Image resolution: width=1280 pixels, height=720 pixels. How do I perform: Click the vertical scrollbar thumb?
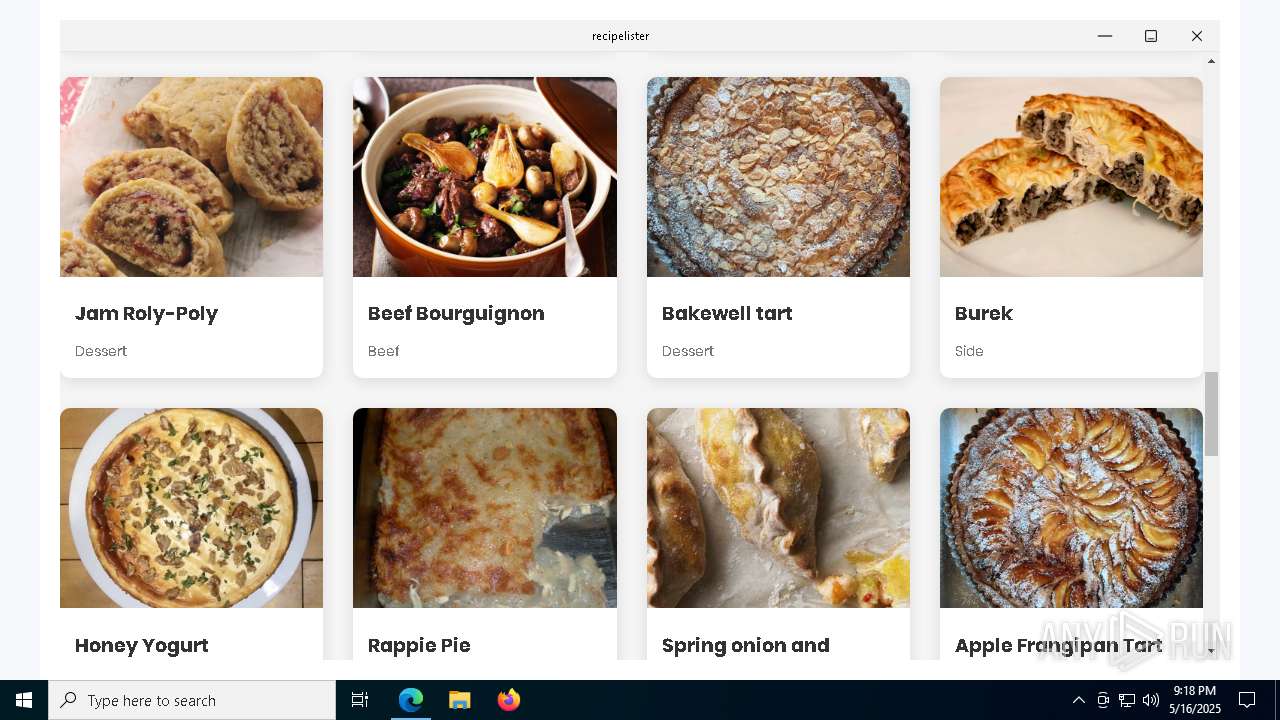(1211, 414)
